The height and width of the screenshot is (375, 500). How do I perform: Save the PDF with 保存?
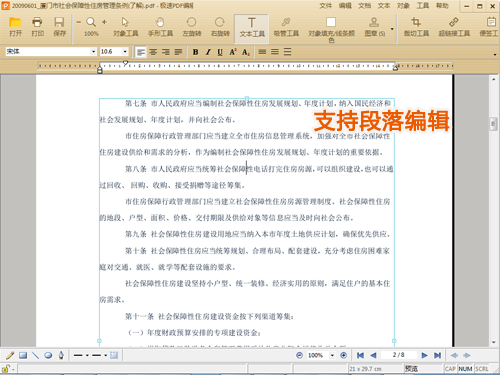pos(59,26)
